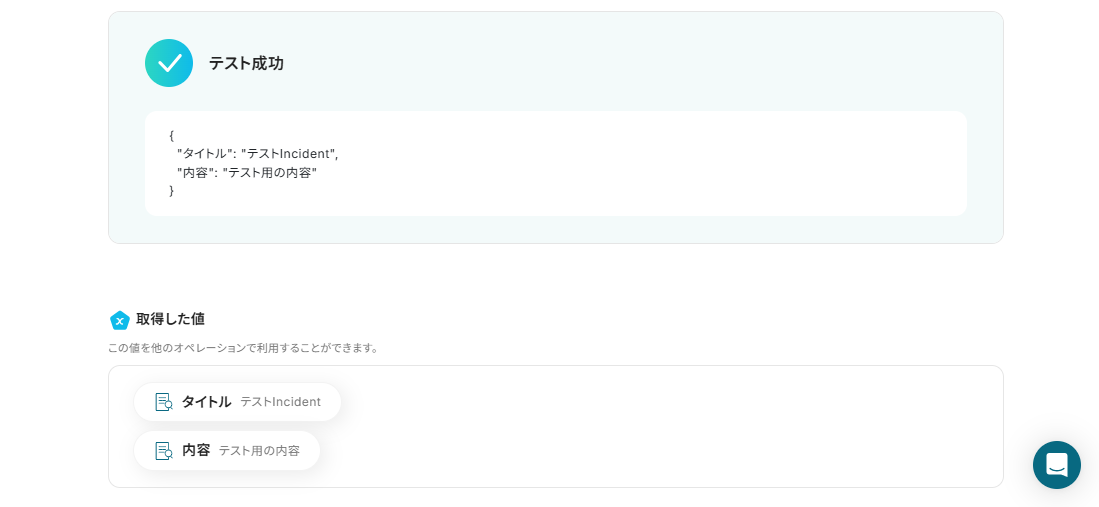1099x507 pixels.
Task: Click the bold タイトル label in chip
Action: tap(206, 402)
